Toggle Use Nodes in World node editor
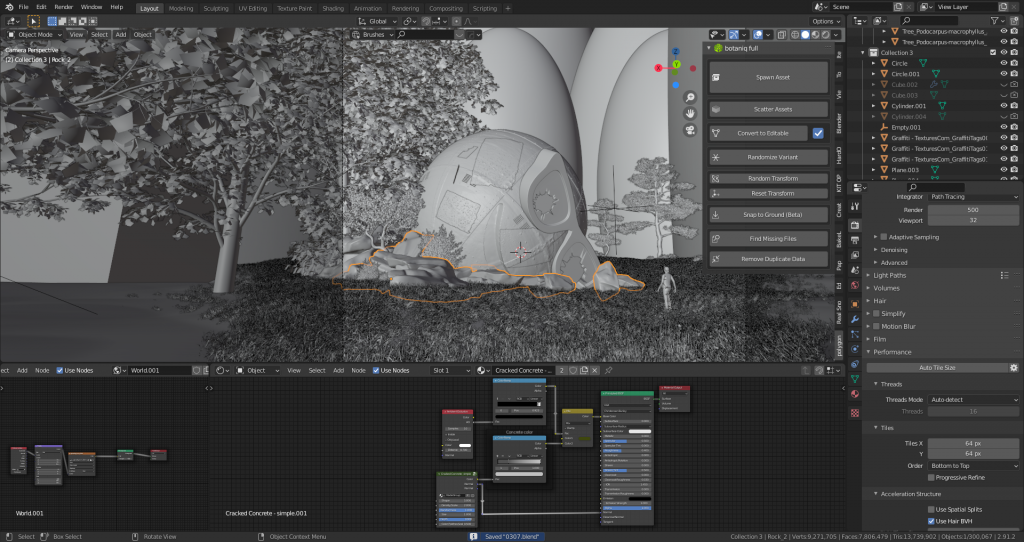 pyautogui.click(x=59, y=370)
